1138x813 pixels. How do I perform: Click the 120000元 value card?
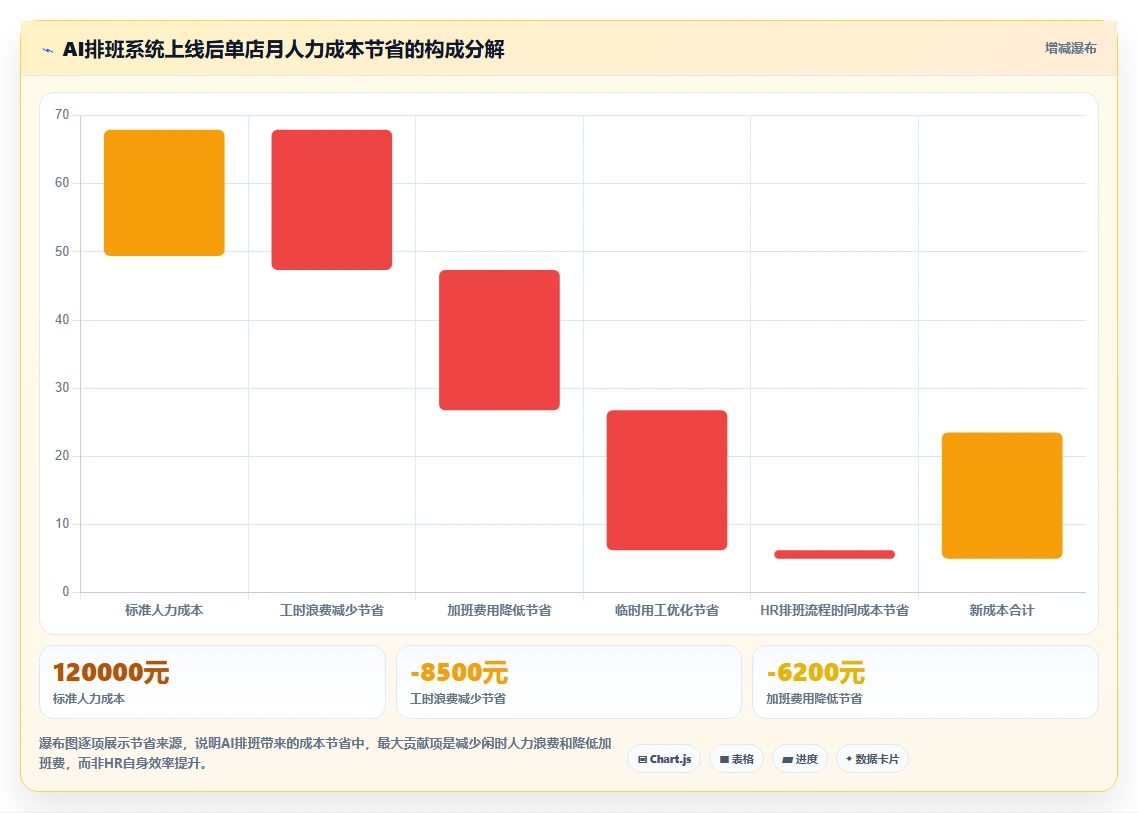(212, 682)
